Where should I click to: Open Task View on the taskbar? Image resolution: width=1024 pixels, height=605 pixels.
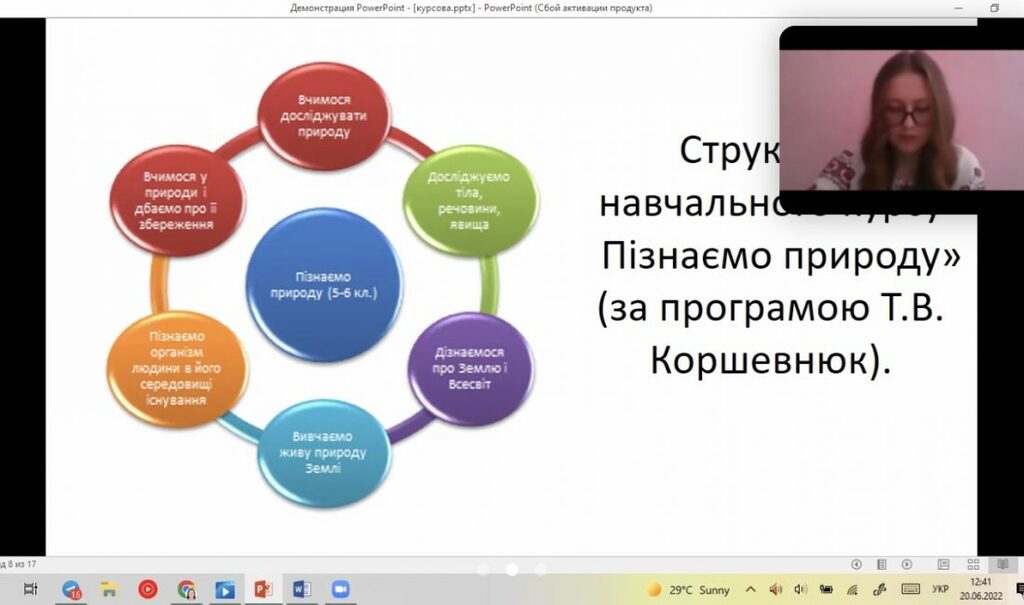(x=30, y=589)
